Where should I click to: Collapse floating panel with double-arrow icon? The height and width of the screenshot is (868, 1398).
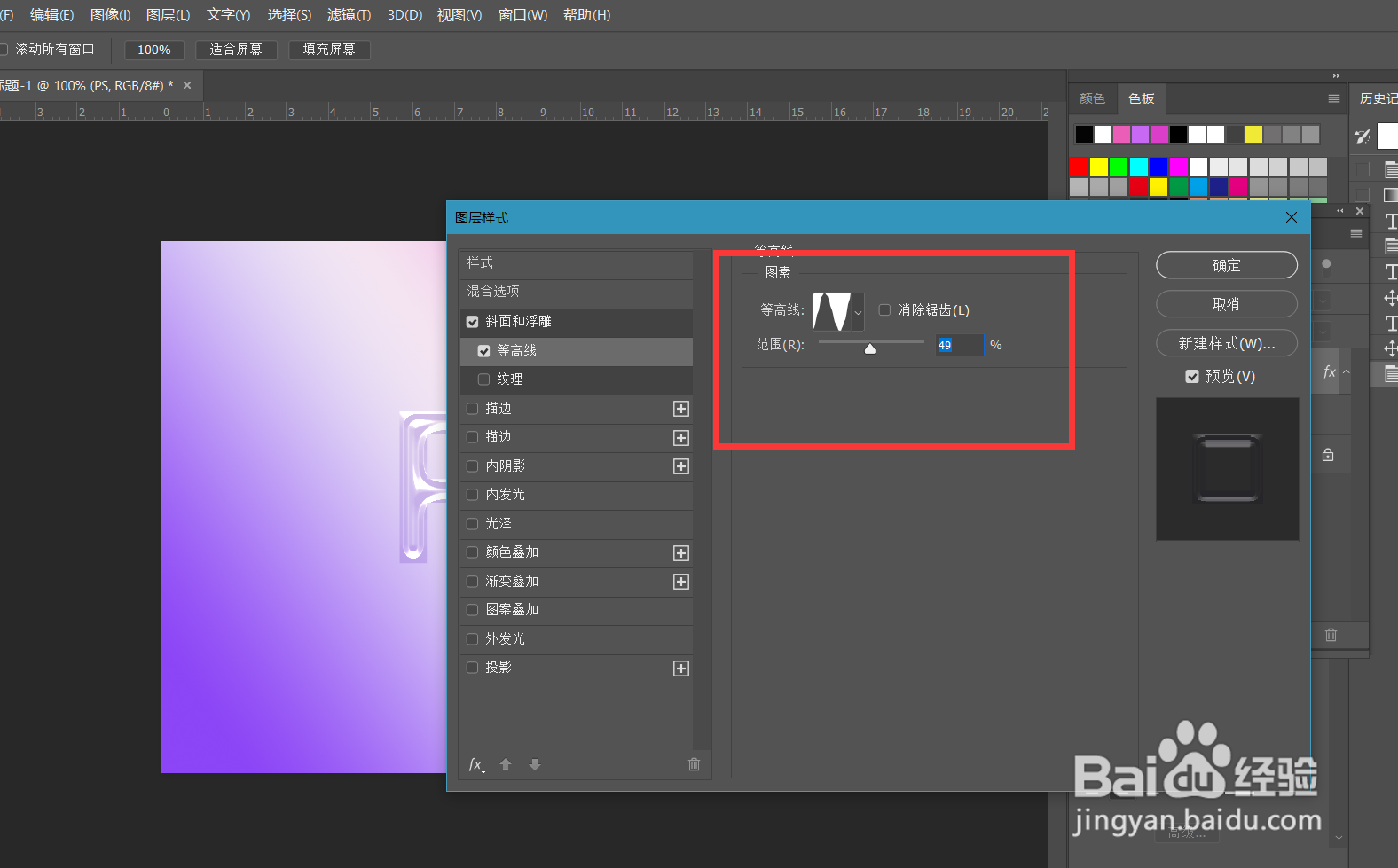click(x=1340, y=211)
